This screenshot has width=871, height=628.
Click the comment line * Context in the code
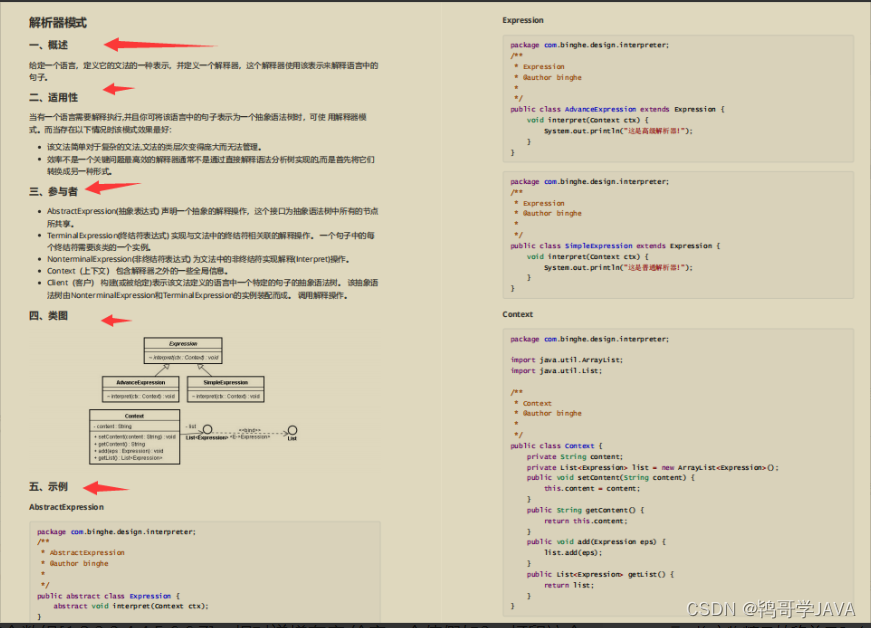533,404
